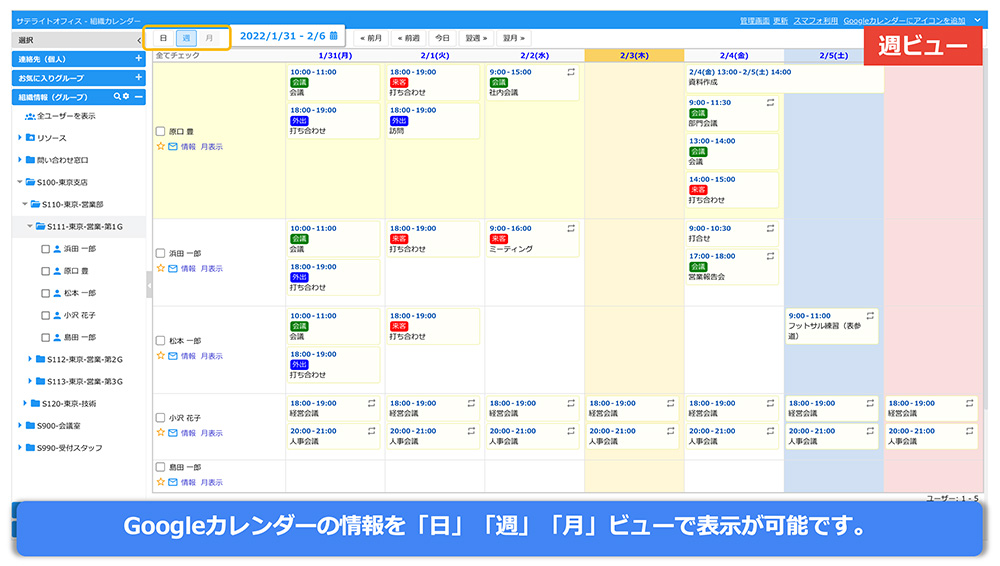This screenshot has height=566, width=1000.
Task: Collapse the S110-東京-営業部 folder
Action: 24,204
